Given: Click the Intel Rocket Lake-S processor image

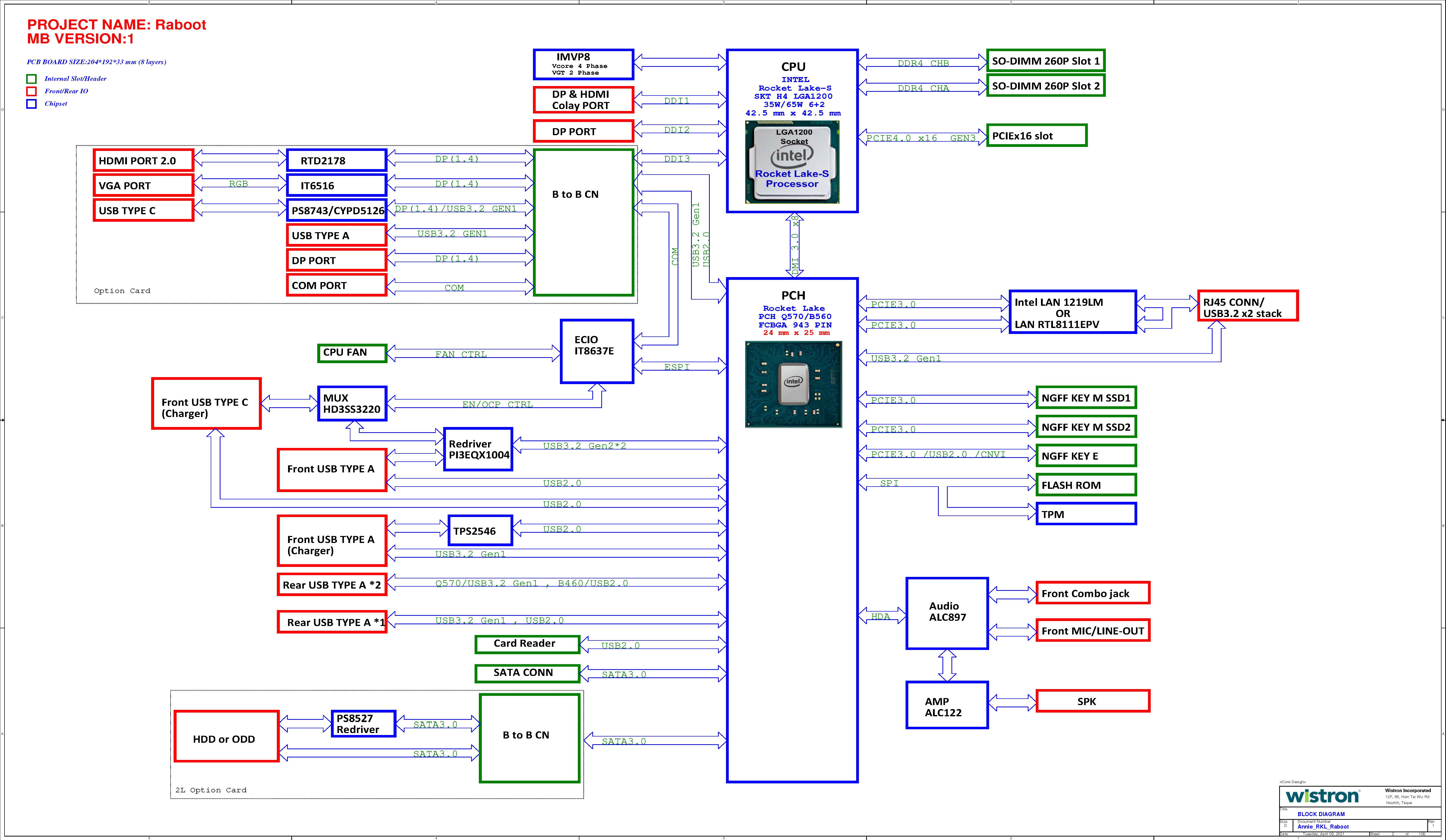Looking at the screenshot, I should pyautogui.click(x=792, y=162).
